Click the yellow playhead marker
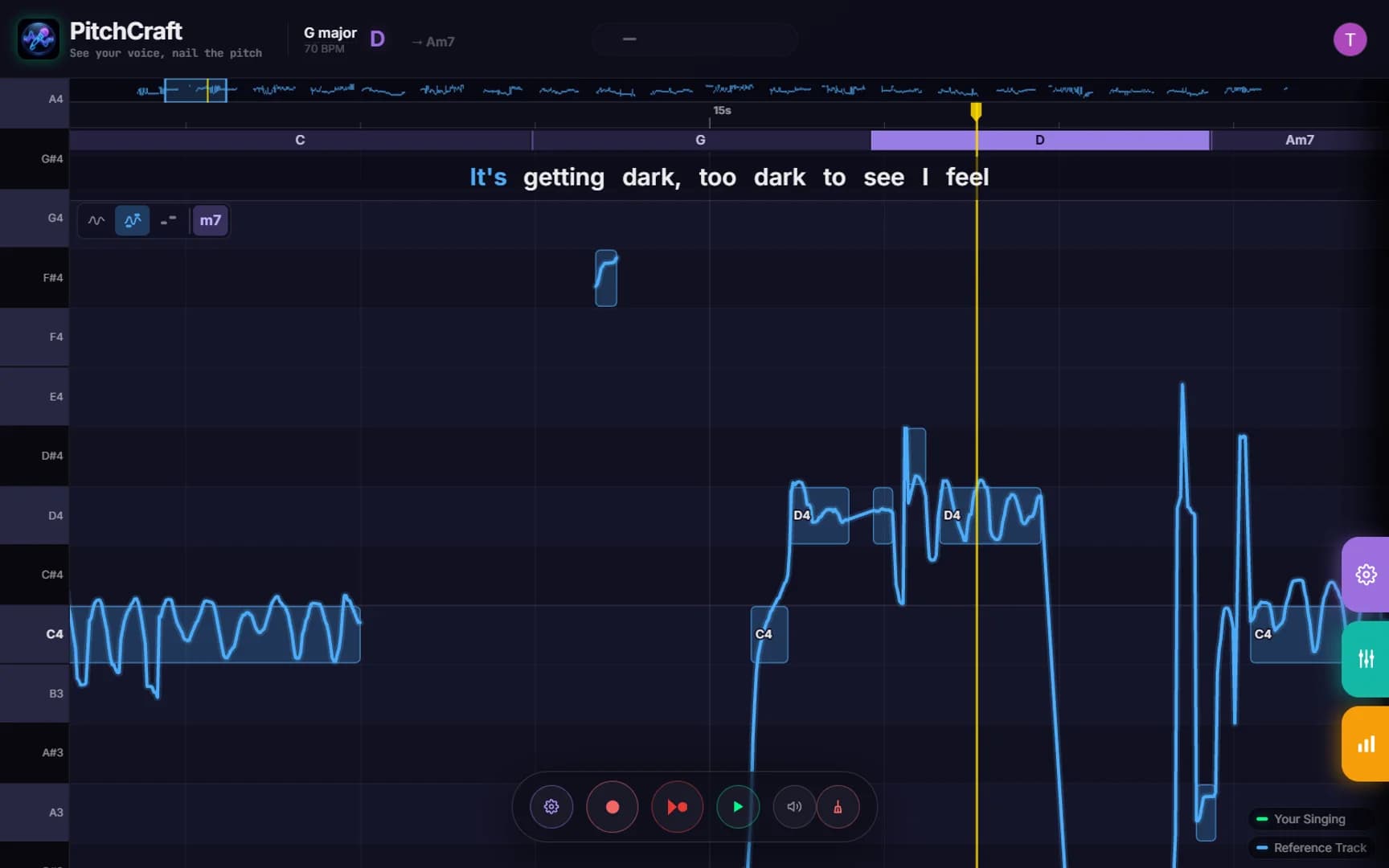The image size is (1389, 868). point(976,111)
